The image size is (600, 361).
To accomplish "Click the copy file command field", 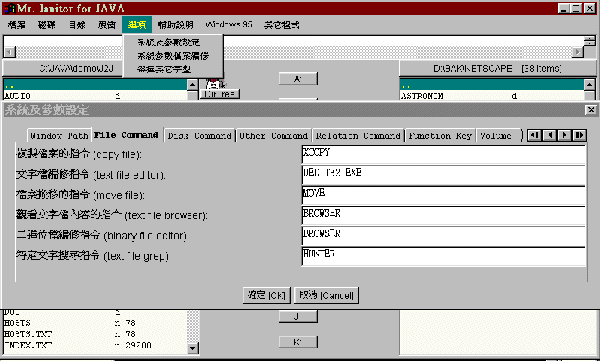I will point(443,155).
